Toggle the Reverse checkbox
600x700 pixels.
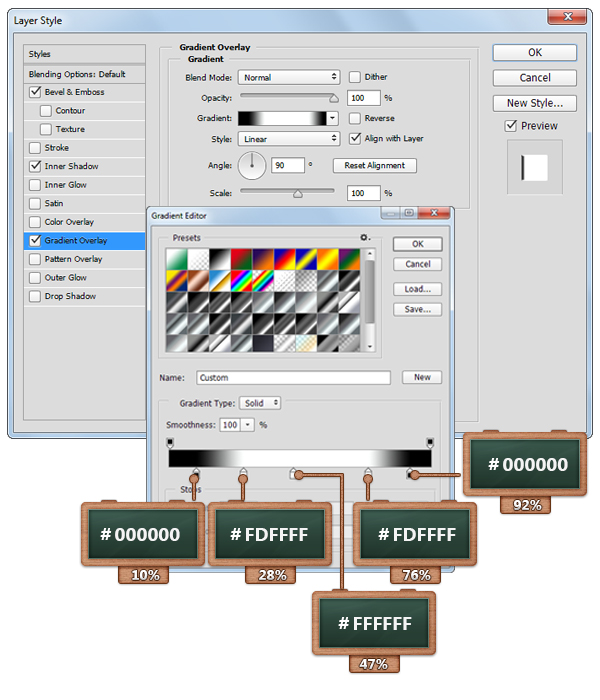(355, 118)
